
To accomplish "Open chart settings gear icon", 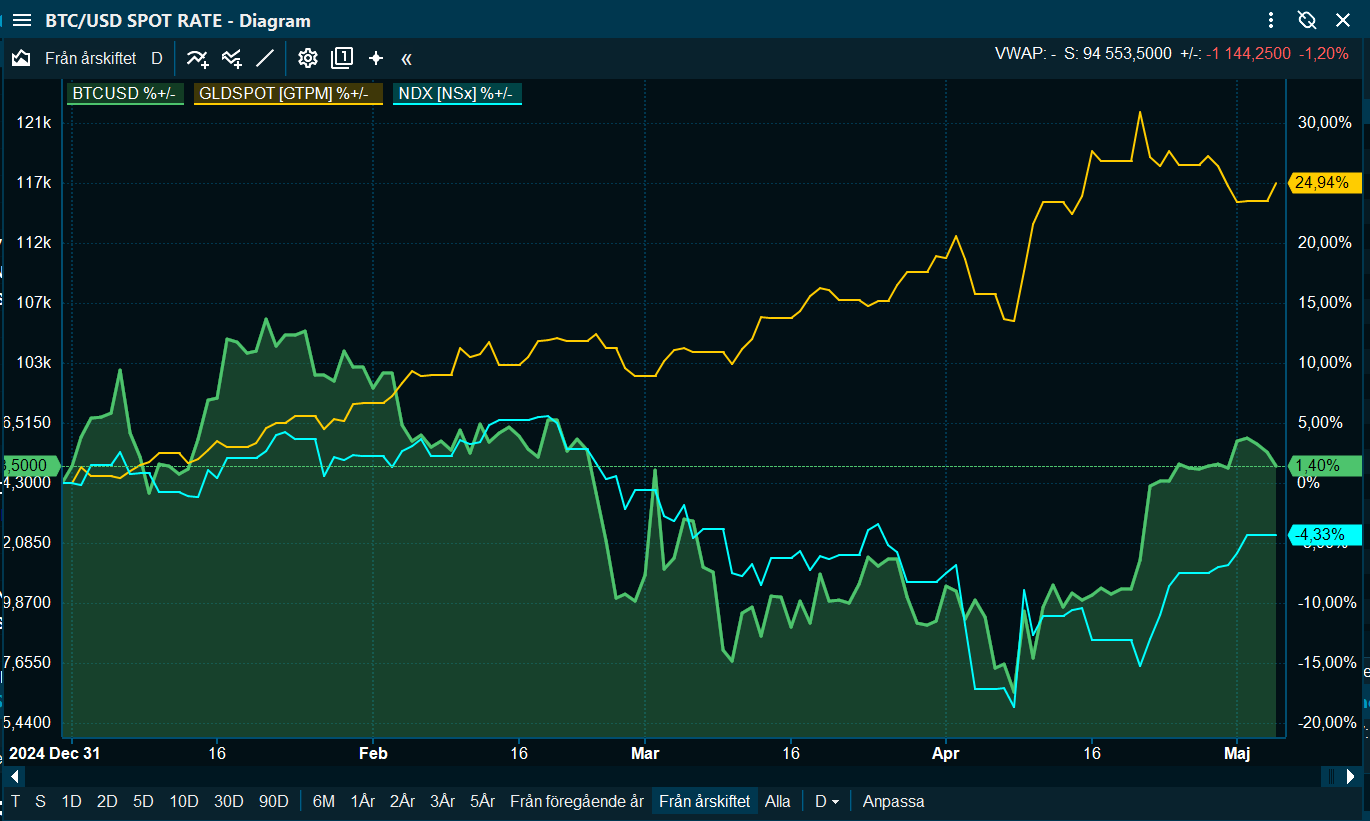I will (x=308, y=58).
